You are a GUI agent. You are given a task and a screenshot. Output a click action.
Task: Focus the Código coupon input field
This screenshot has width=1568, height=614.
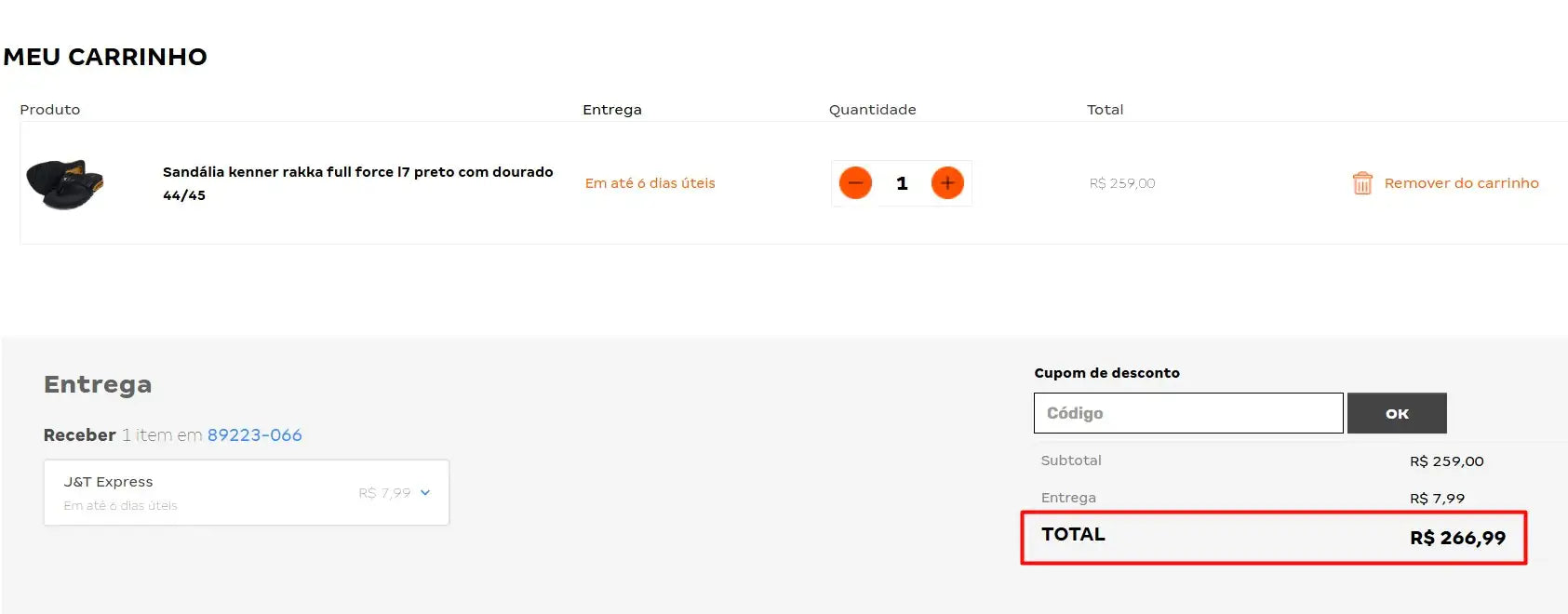click(x=1187, y=413)
